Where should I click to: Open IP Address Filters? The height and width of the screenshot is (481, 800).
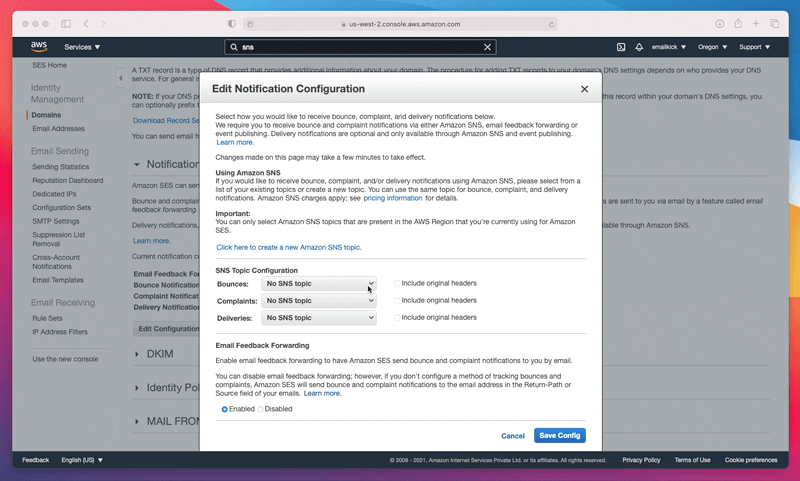tap(60, 332)
